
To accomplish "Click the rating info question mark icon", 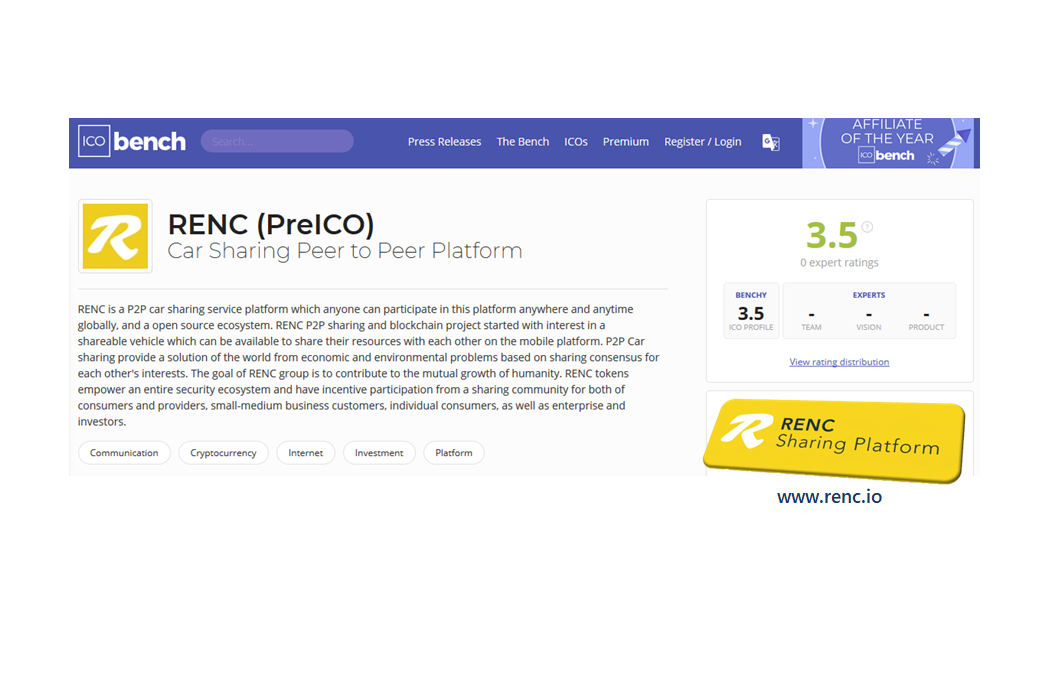I will point(867,227).
